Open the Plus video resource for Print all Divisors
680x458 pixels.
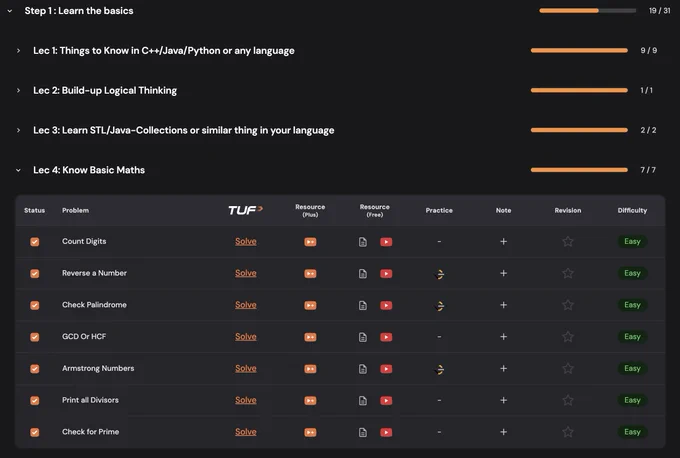click(x=310, y=400)
